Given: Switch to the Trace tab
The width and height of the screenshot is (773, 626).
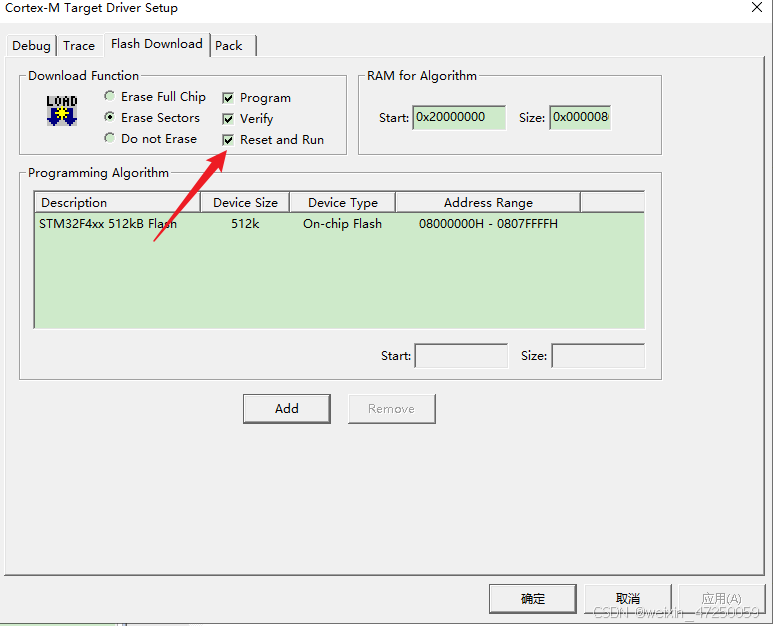Looking at the screenshot, I should [x=79, y=46].
